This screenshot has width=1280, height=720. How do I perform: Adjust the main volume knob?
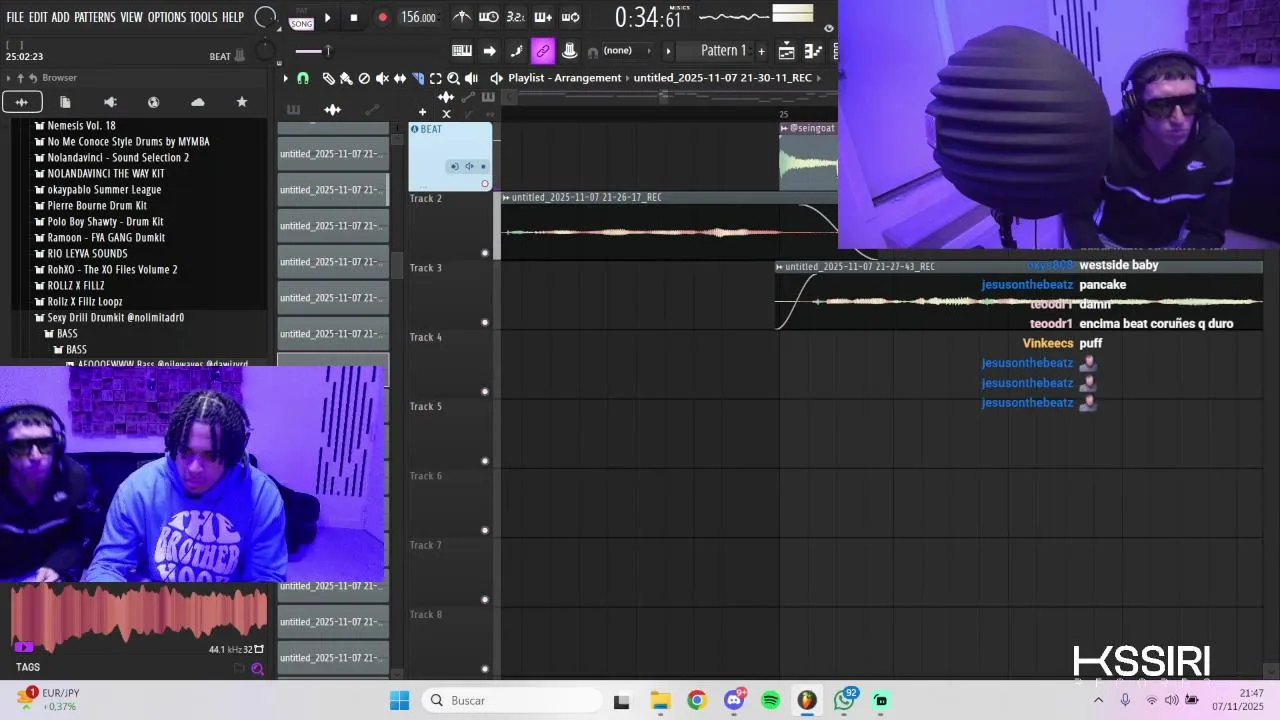(x=265, y=18)
